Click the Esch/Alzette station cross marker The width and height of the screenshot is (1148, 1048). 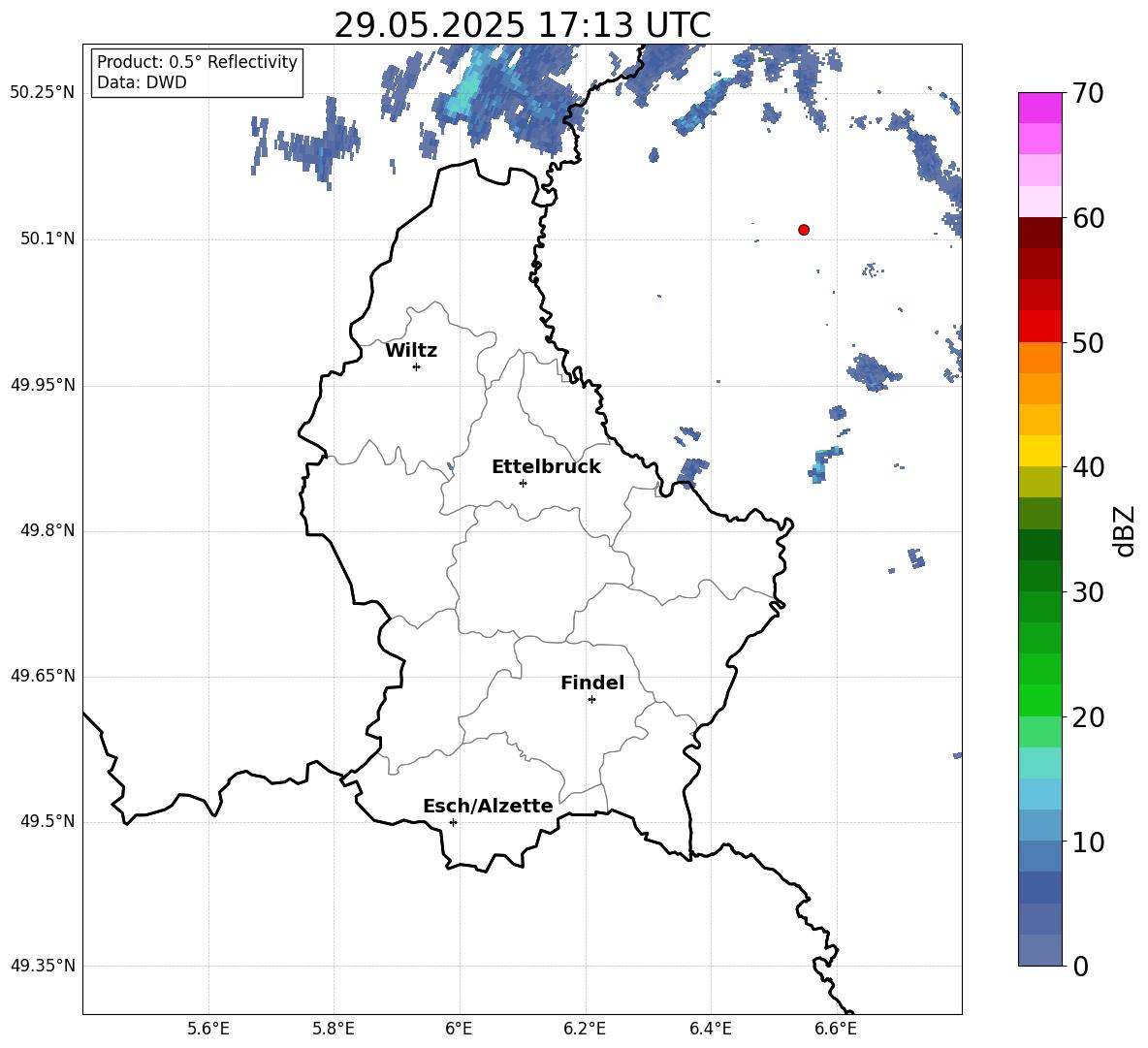click(x=453, y=822)
